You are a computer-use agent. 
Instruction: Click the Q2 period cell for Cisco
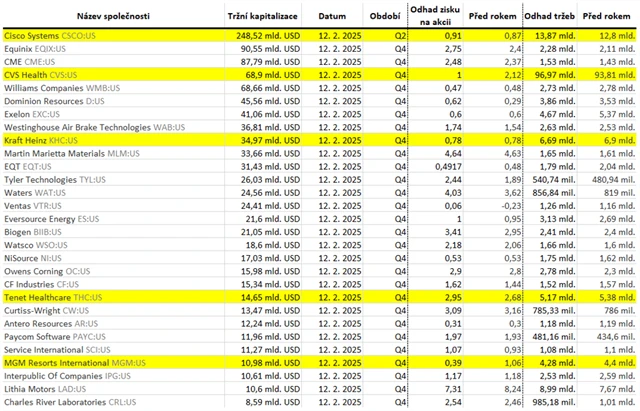click(400, 36)
